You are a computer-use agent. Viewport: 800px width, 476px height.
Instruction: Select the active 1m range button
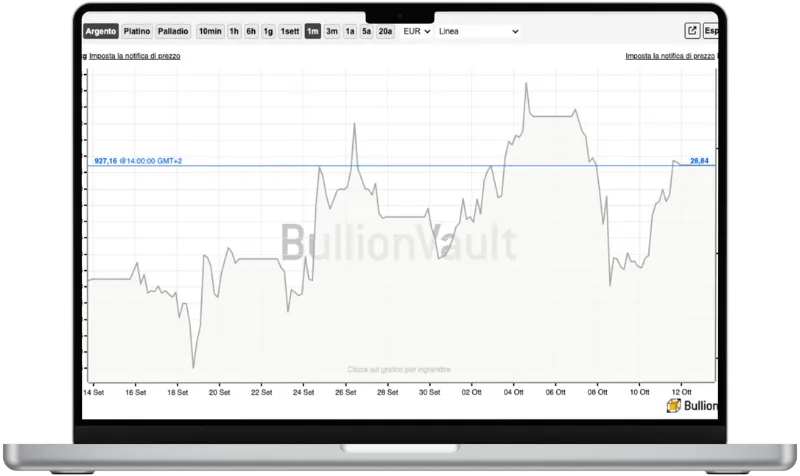313,31
